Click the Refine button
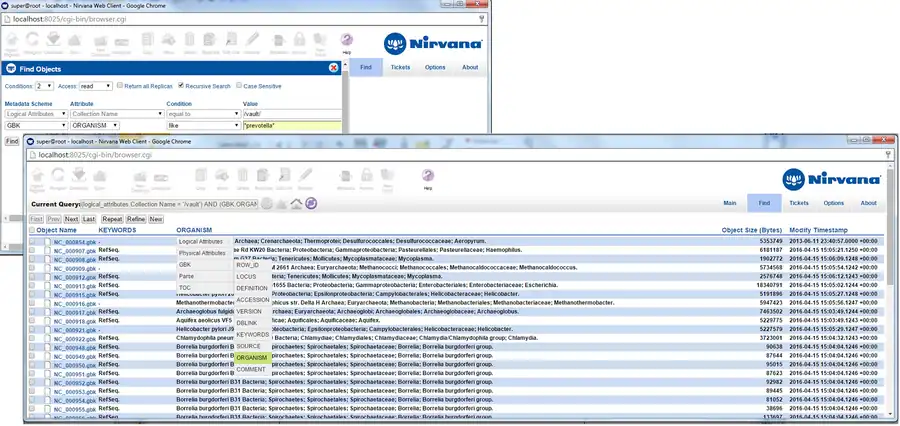 135,218
